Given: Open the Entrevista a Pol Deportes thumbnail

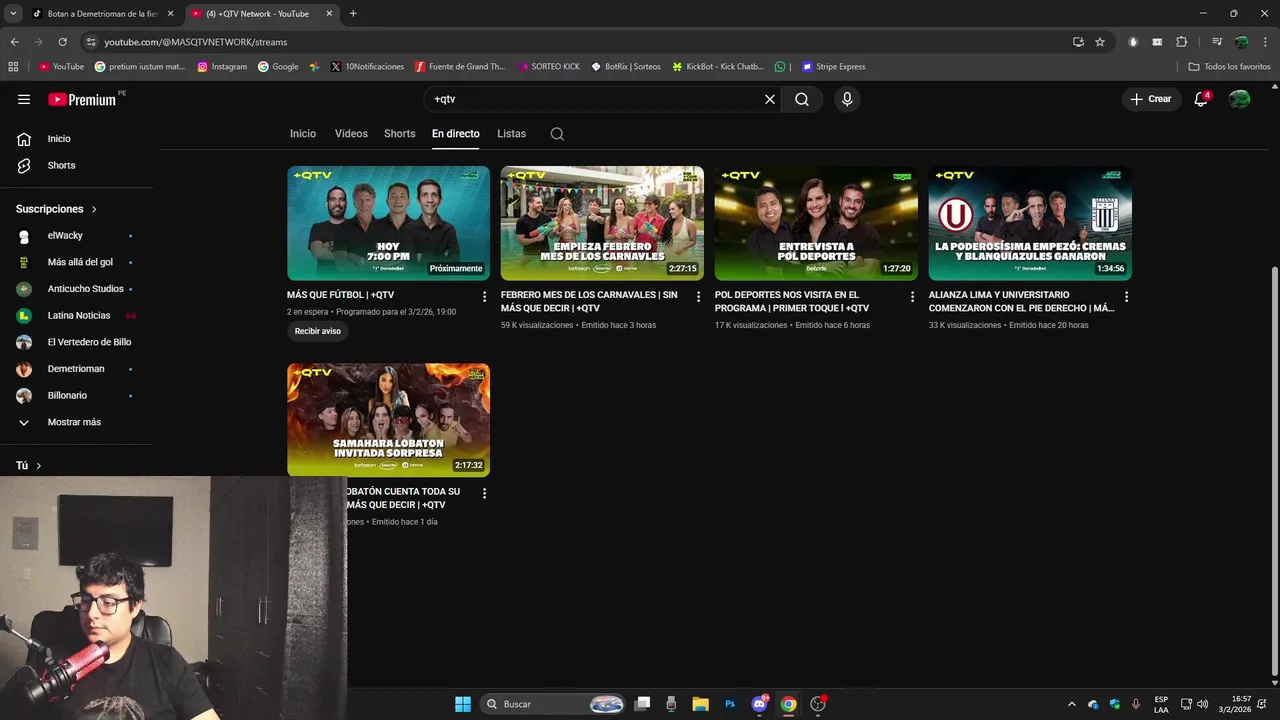Looking at the screenshot, I should pos(816,223).
